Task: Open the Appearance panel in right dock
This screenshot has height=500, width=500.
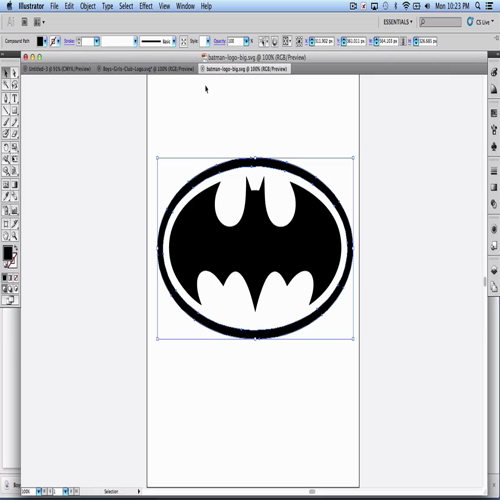Action: click(494, 229)
